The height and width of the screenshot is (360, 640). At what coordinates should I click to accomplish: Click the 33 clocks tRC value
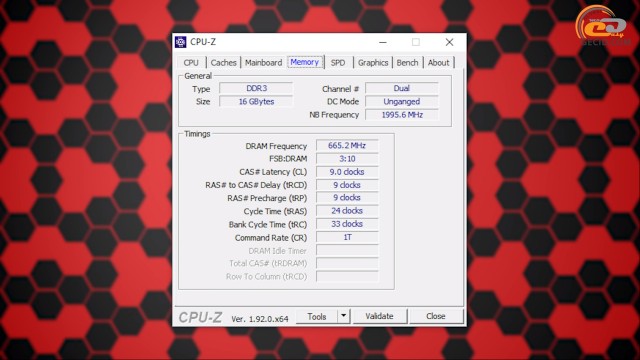pyautogui.click(x=347, y=224)
